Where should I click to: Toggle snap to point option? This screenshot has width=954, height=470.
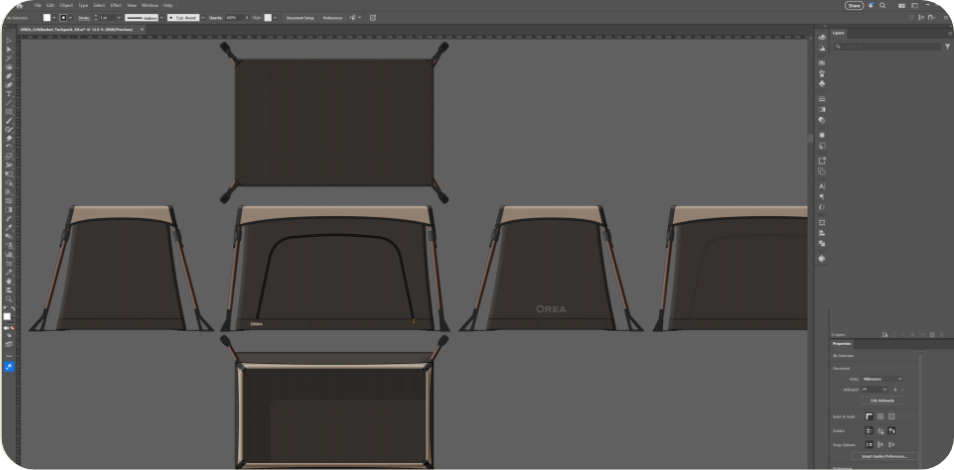[x=868, y=444]
